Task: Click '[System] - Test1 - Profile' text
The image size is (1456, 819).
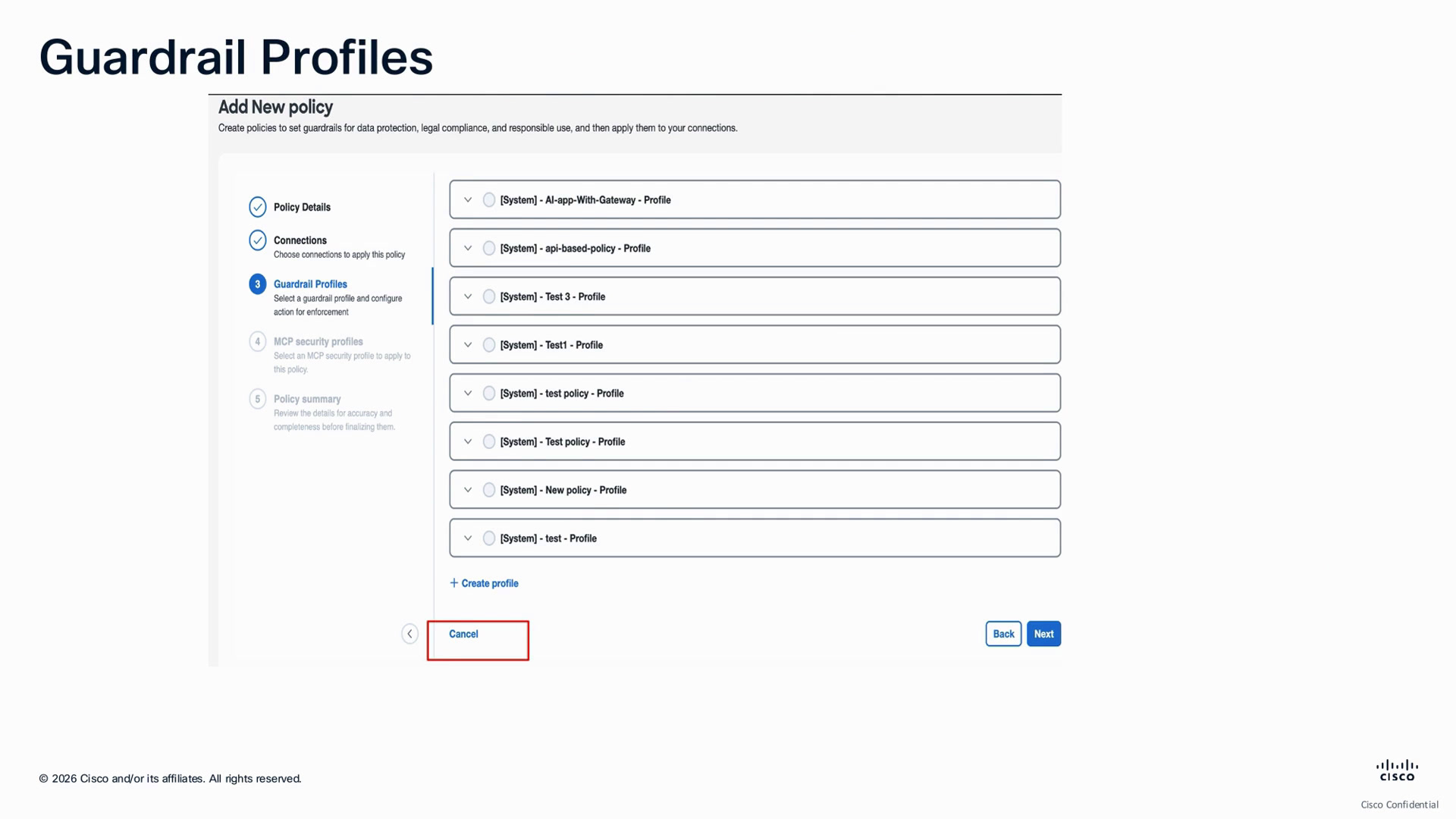Action: point(551,345)
